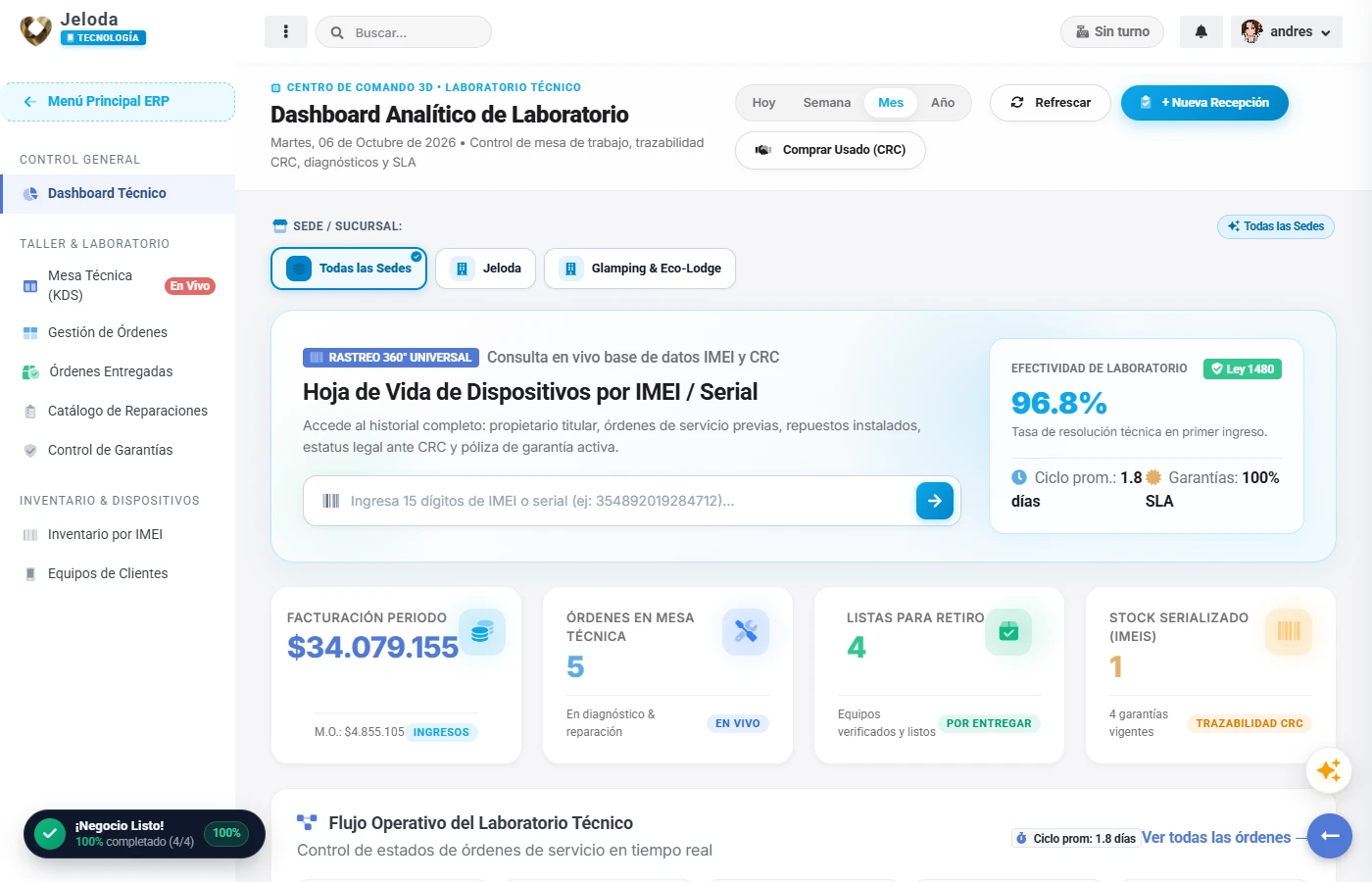Screen dimensions: 1372x882
Task: Click the Ley 1480 green badge
Action: tap(1243, 369)
